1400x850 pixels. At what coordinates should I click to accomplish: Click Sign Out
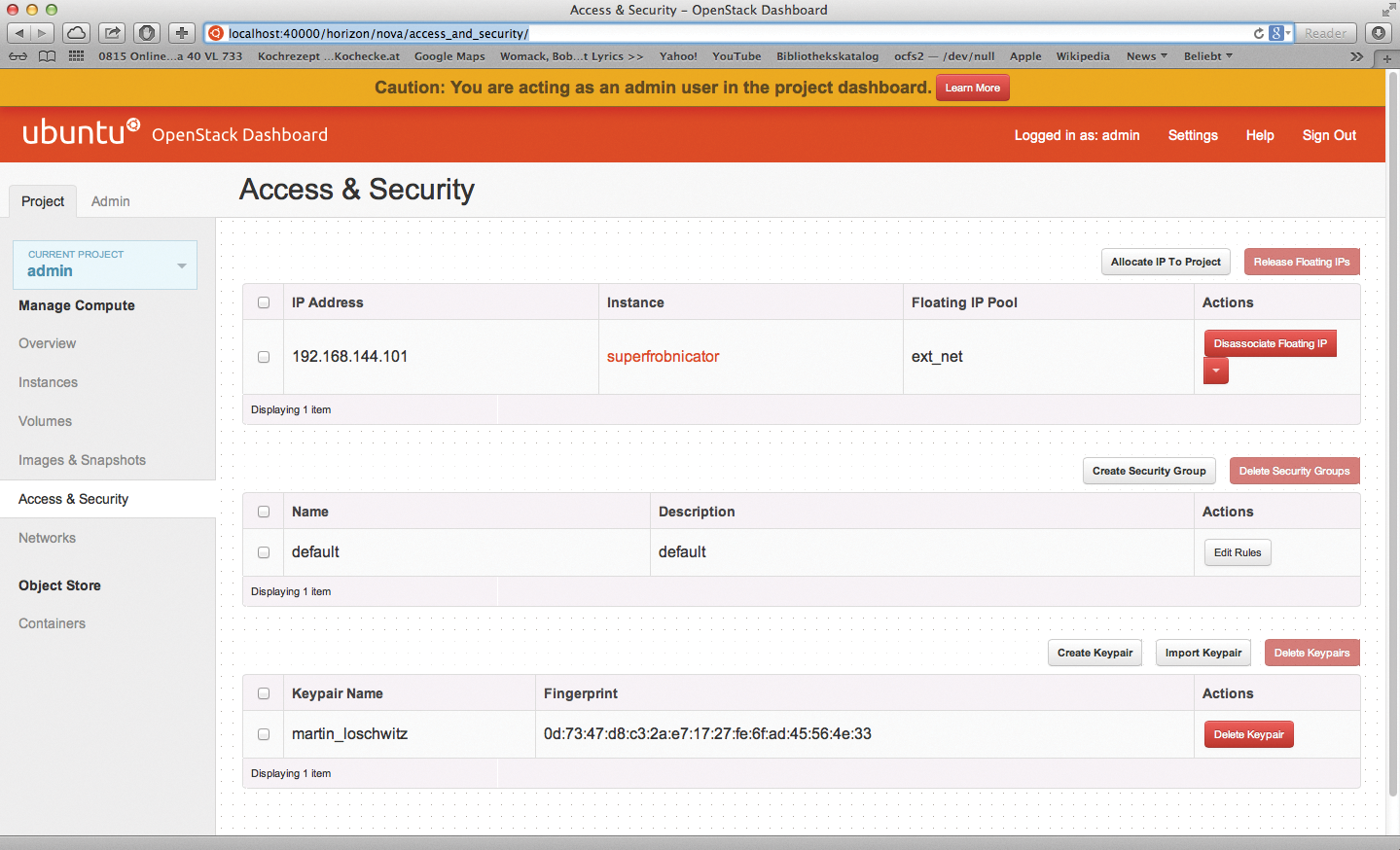tap(1329, 135)
